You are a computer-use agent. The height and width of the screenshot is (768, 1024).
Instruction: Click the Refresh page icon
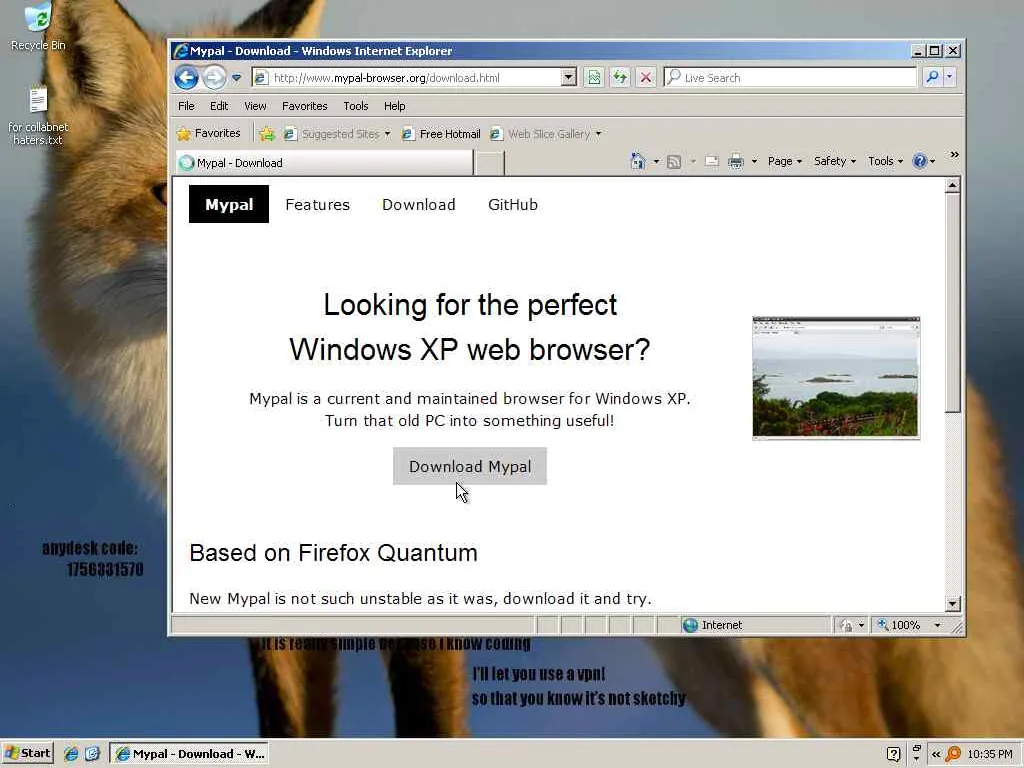(620, 78)
